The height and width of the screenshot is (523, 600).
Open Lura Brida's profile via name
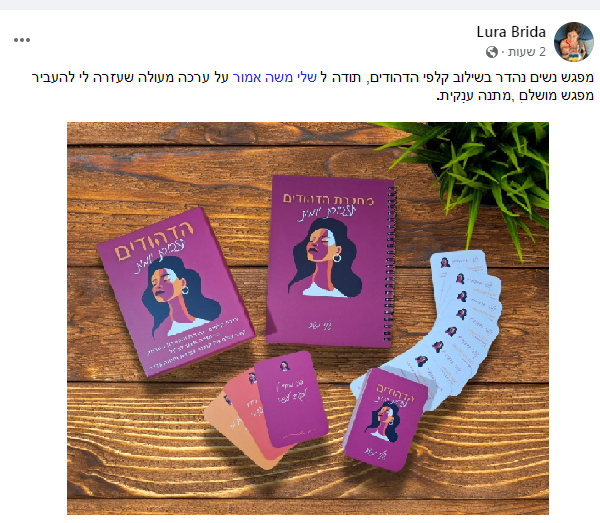pos(511,32)
